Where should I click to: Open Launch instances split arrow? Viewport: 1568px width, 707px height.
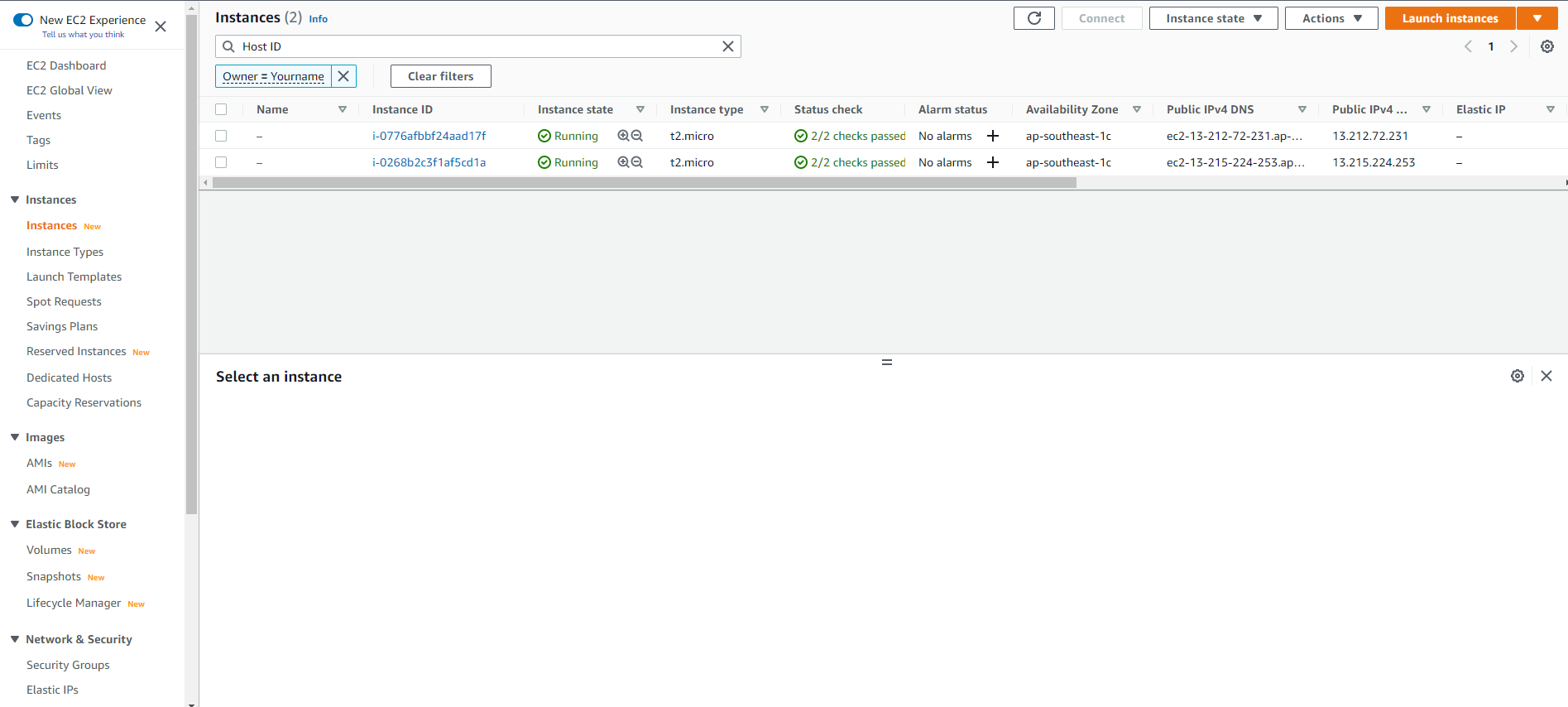(x=1537, y=18)
